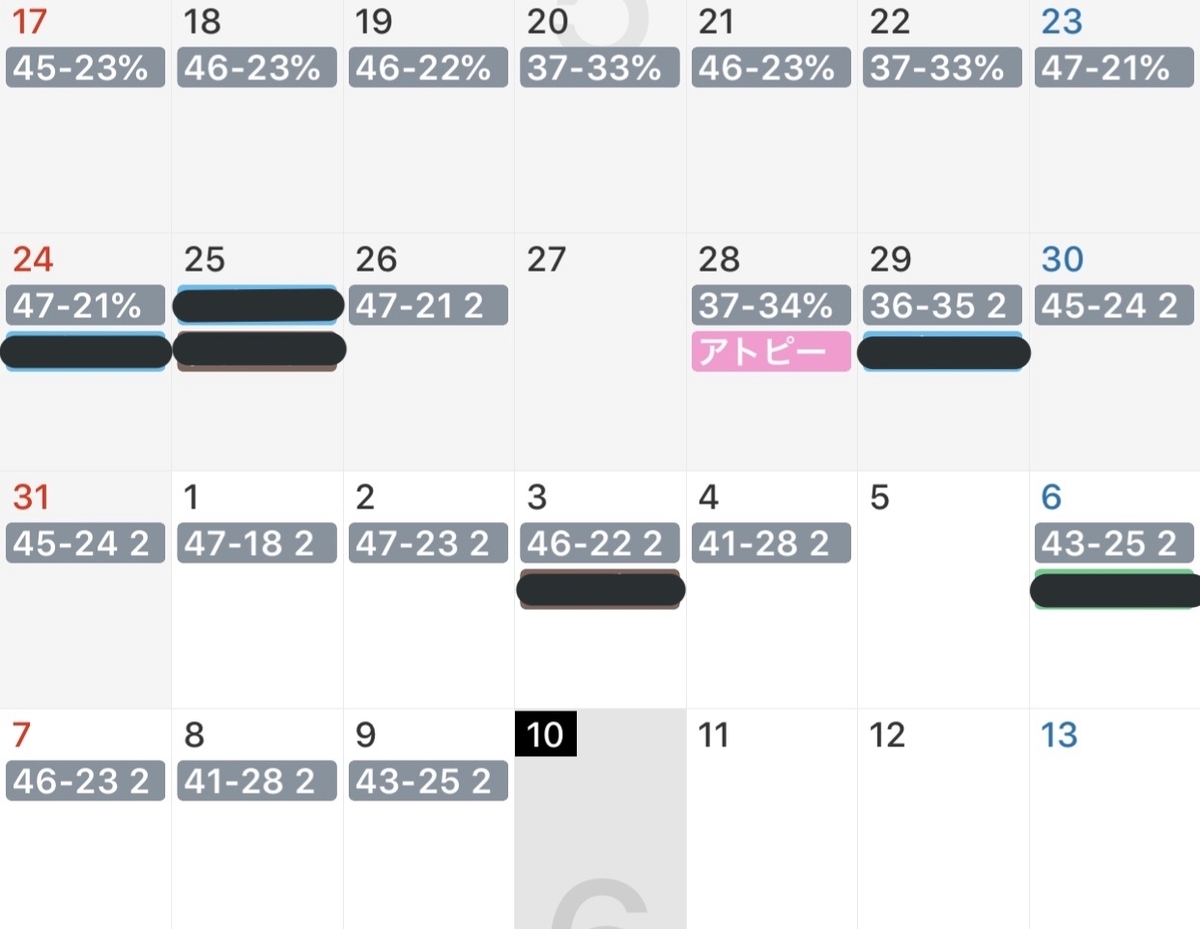
Task: Tap the 46-22% event on the 19th
Action: tap(428, 68)
